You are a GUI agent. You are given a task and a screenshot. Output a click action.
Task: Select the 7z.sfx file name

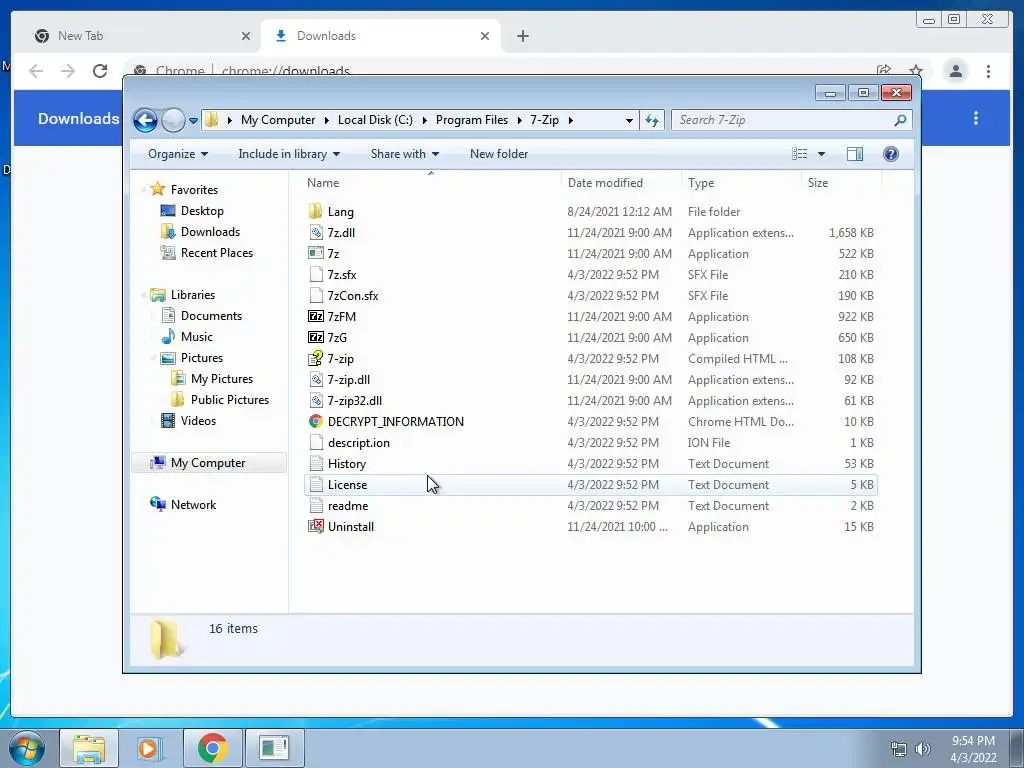pos(342,275)
